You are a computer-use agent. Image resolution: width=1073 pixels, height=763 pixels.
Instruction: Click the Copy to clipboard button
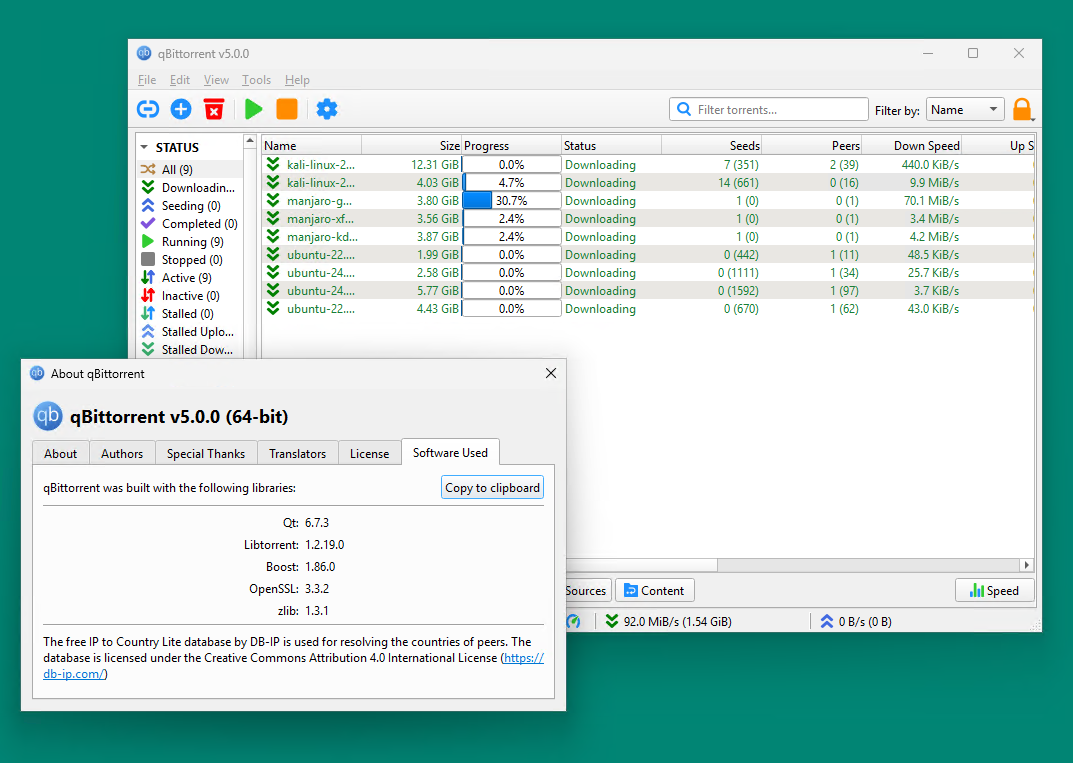[492, 487]
